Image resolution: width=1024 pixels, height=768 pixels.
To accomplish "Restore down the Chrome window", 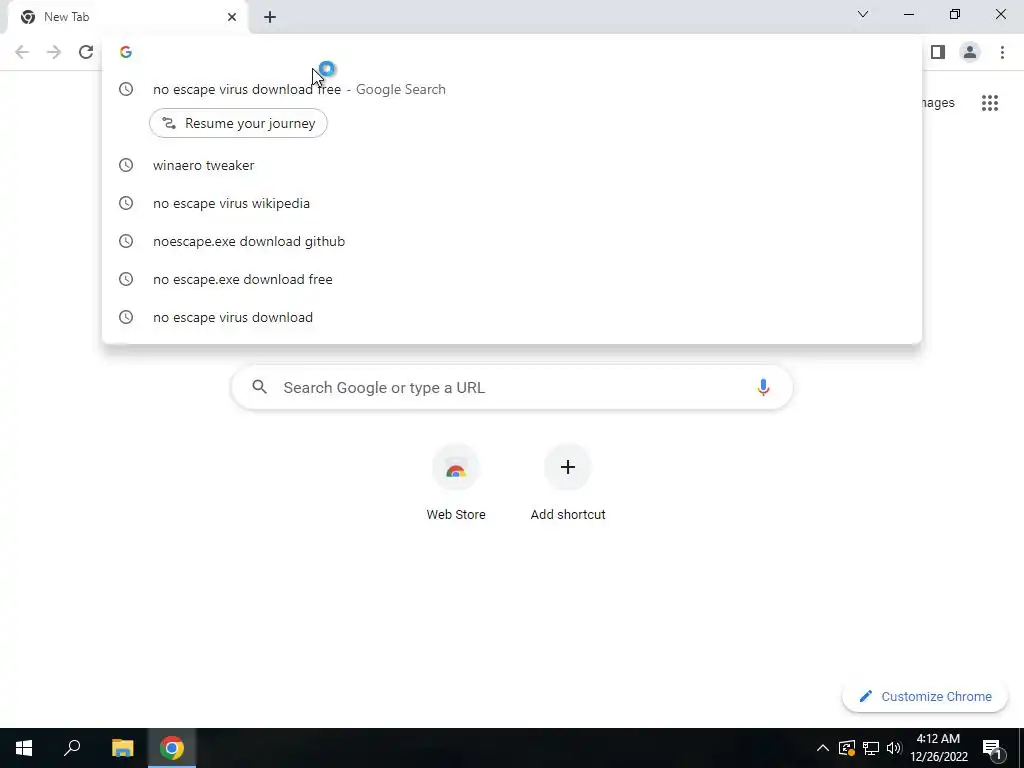I will tap(955, 14).
